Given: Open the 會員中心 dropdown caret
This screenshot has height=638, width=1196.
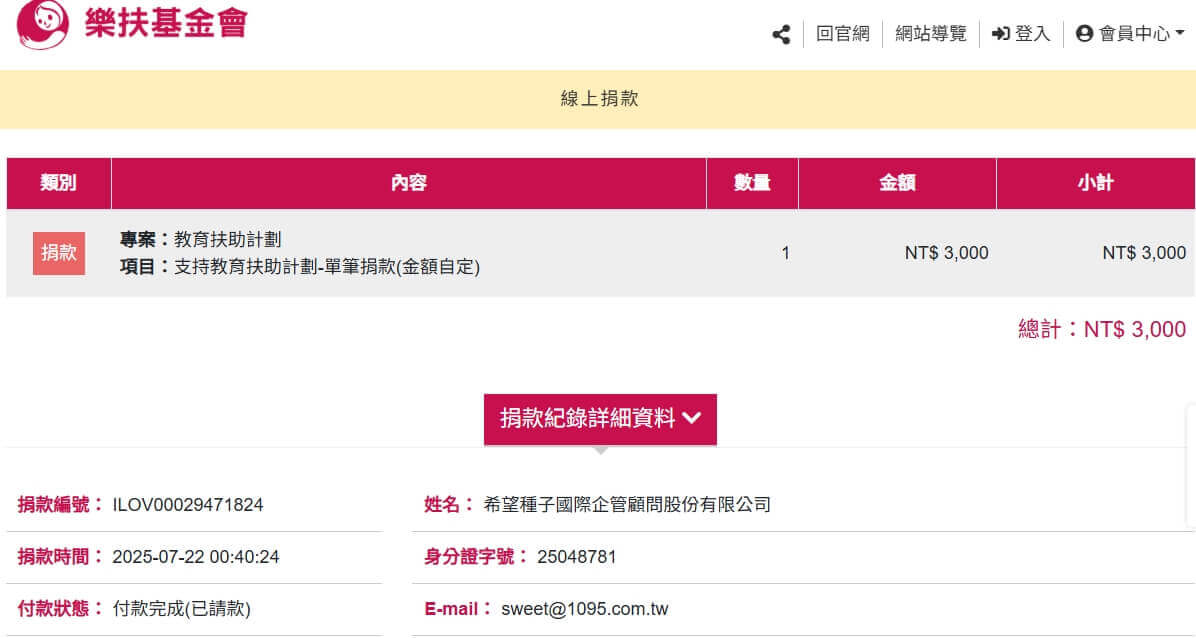Looking at the screenshot, I should [x=1180, y=34].
